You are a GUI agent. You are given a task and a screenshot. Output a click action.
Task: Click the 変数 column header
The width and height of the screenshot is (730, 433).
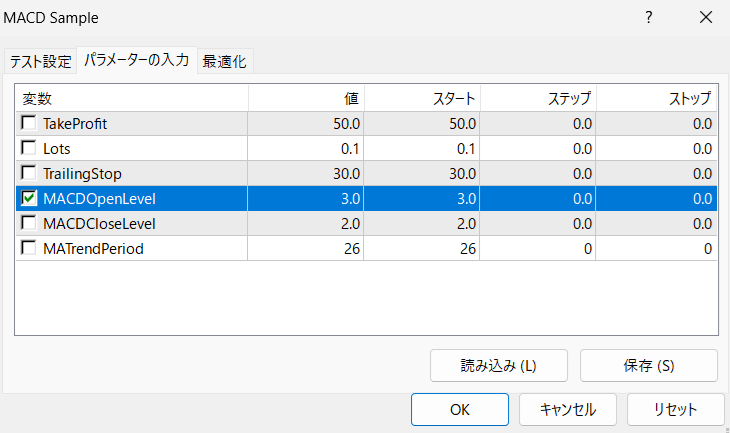(x=130, y=98)
